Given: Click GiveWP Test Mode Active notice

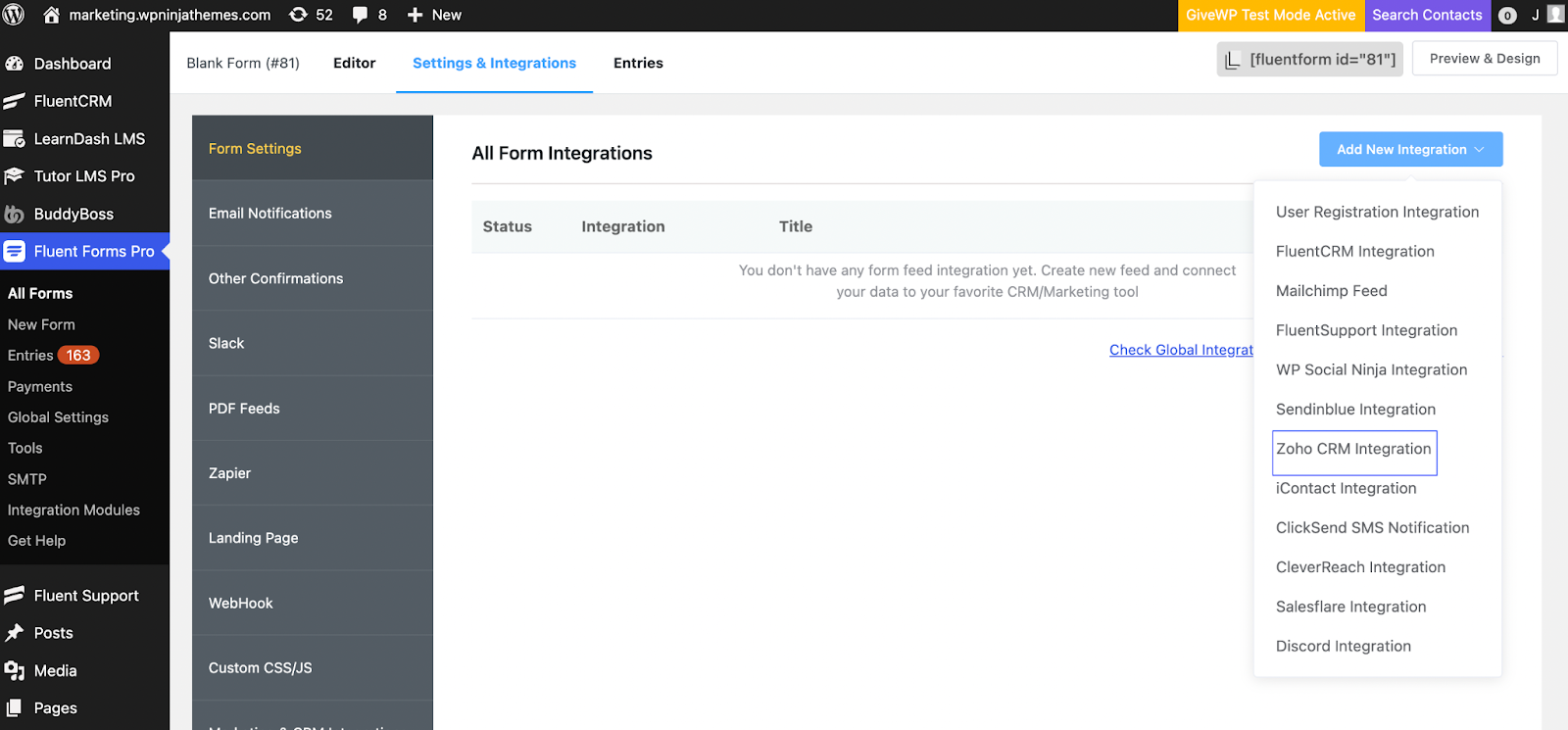Looking at the screenshot, I should [x=1270, y=15].
